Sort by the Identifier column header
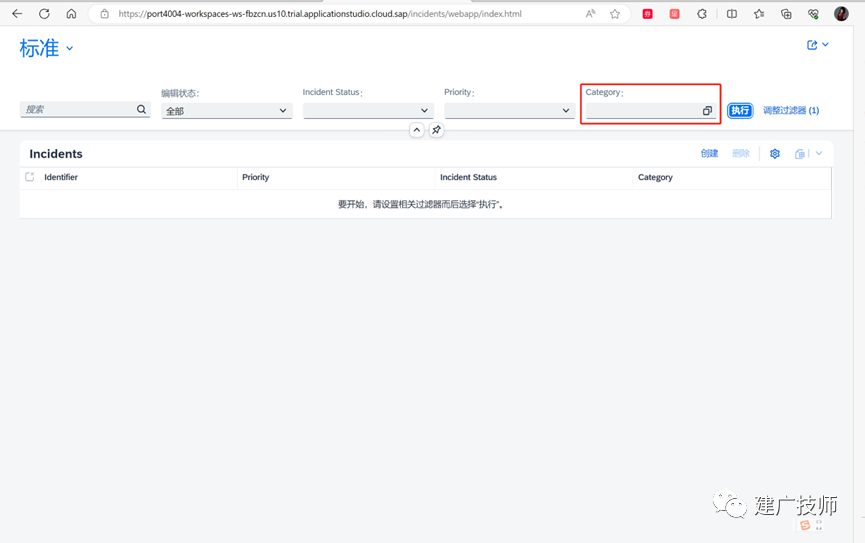The image size is (865, 543). [61, 177]
